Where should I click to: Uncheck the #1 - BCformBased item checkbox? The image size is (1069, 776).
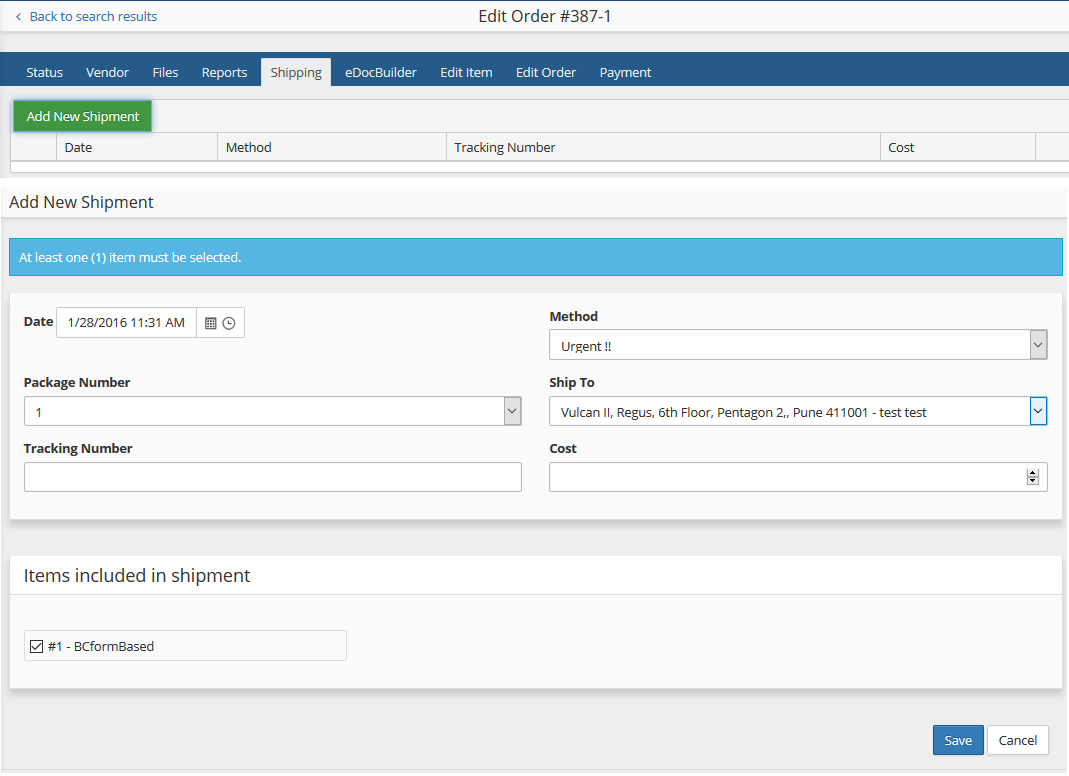[37, 646]
